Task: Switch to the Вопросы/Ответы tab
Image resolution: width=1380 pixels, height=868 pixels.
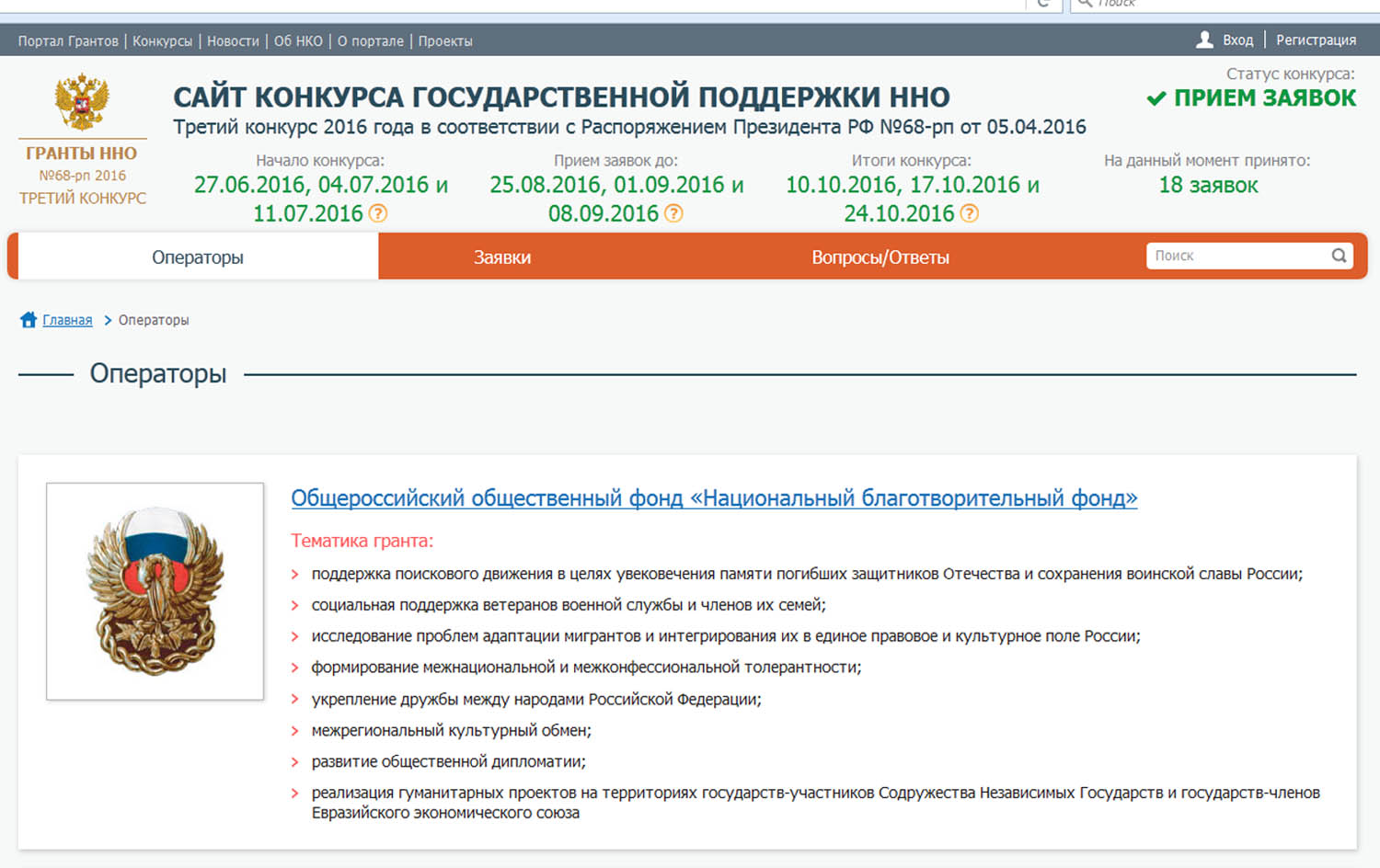Action: (x=880, y=257)
